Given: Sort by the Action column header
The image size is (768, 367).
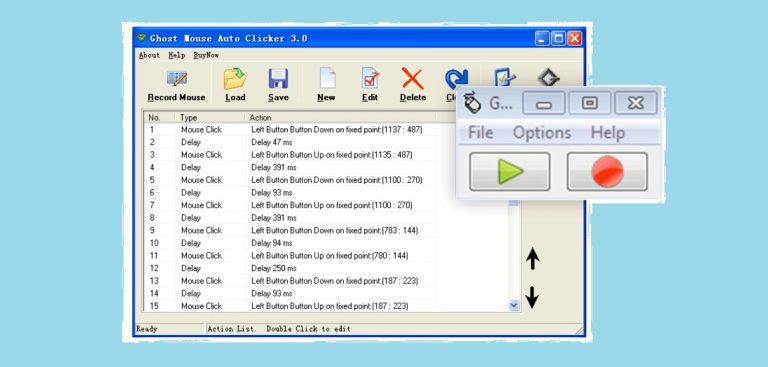Looking at the screenshot, I should (x=340, y=118).
